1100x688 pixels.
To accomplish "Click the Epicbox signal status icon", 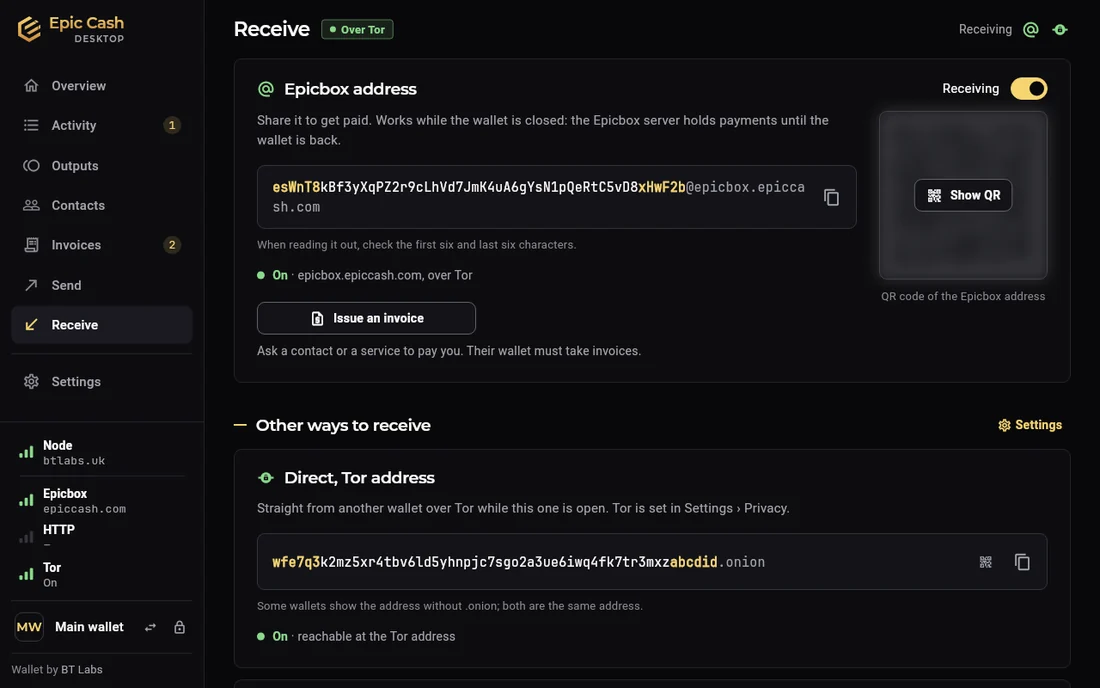I will [x=26, y=501].
